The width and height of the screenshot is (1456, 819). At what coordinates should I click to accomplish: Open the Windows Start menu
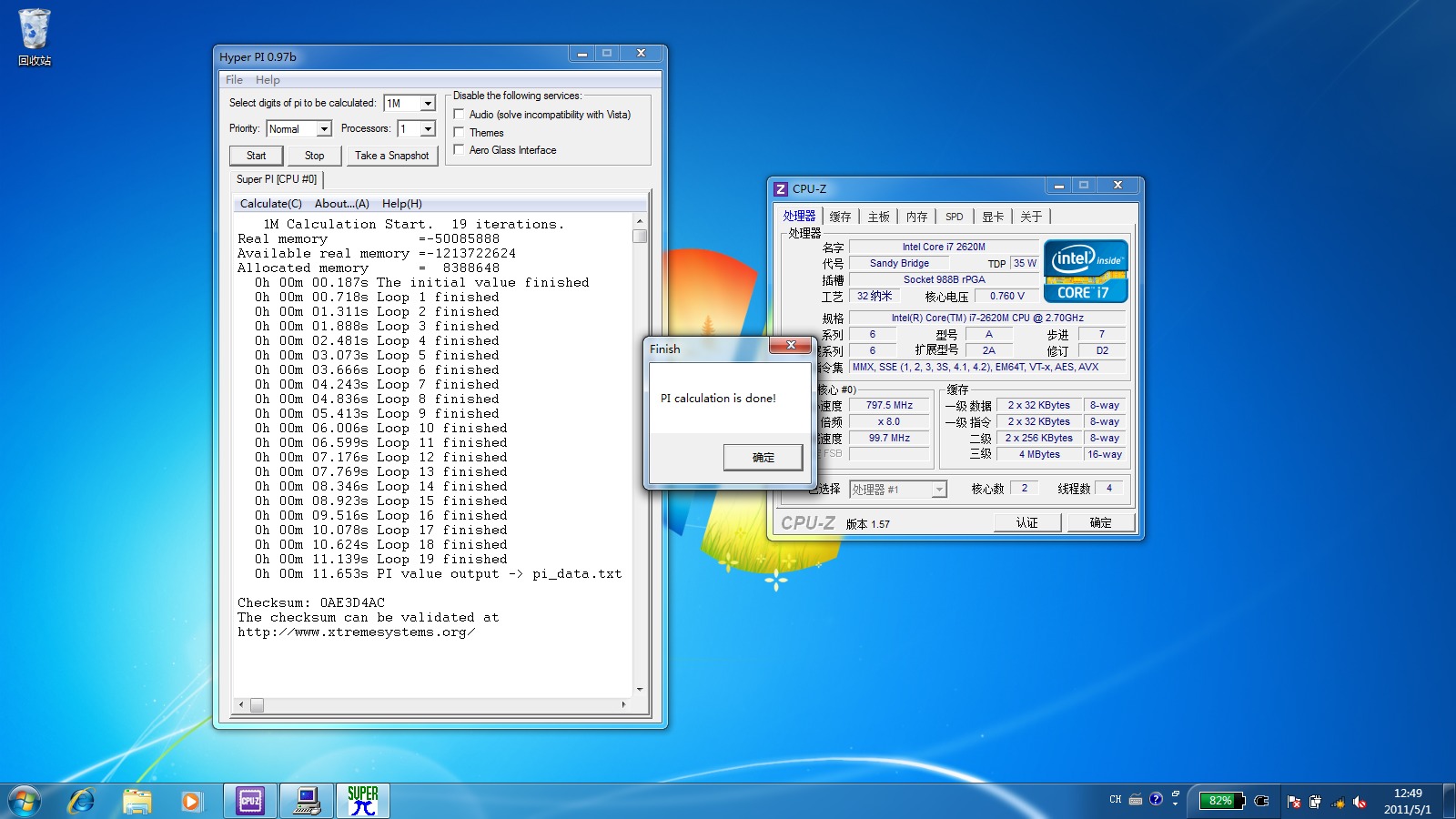click(x=25, y=801)
